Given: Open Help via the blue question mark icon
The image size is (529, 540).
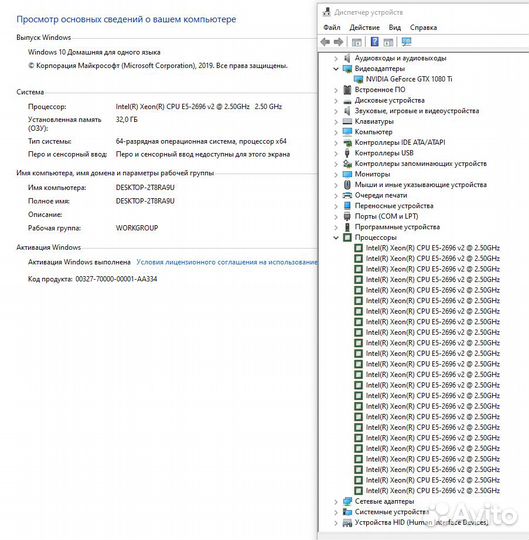Looking at the screenshot, I should 374,42.
